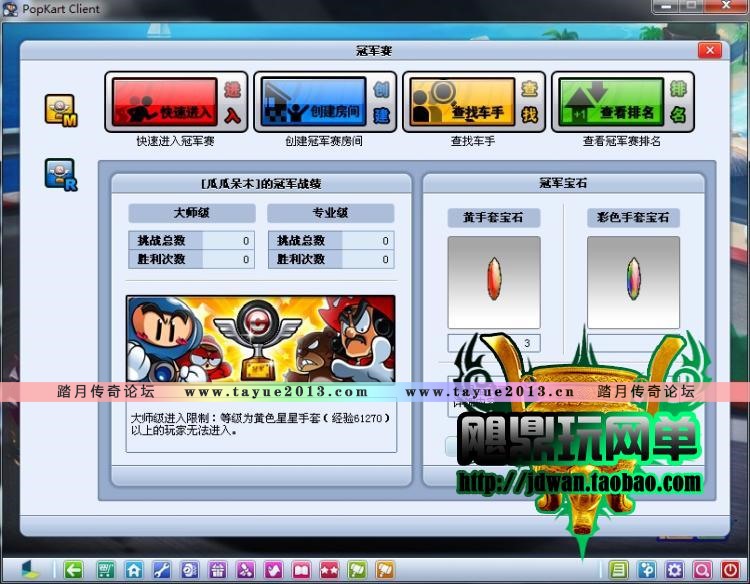Click the purple-blue wheel icon in toolbar
This screenshot has width=750, height=584.
(189, 570)
